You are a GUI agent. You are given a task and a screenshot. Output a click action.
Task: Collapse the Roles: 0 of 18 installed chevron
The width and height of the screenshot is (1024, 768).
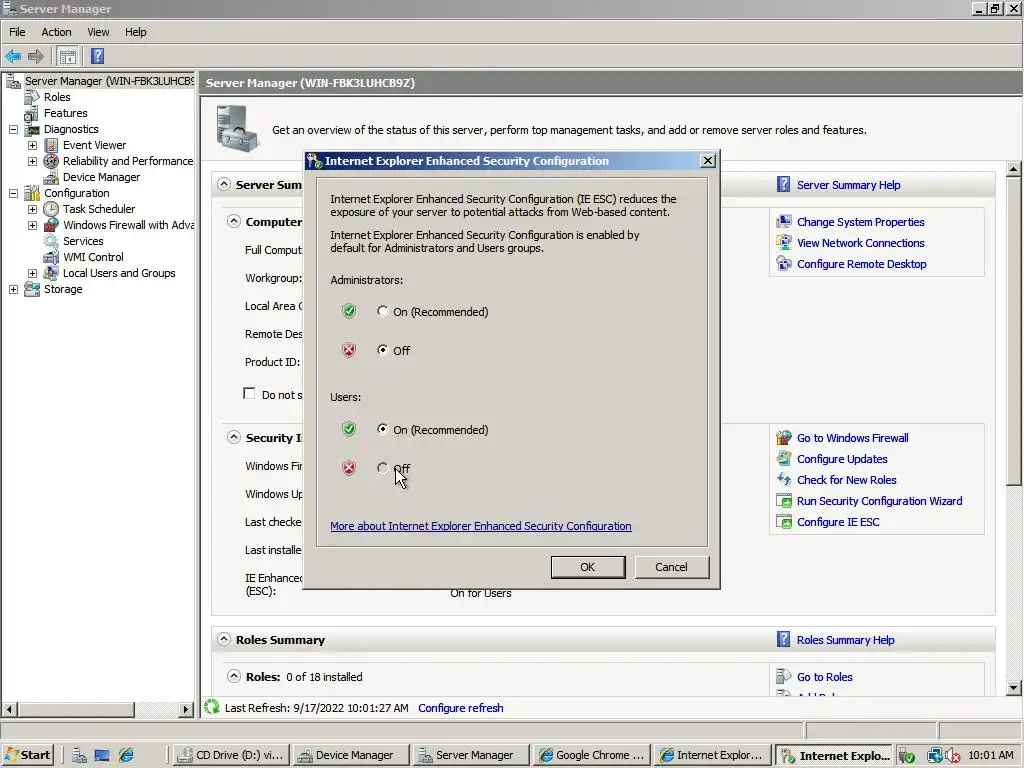[234, 677]
